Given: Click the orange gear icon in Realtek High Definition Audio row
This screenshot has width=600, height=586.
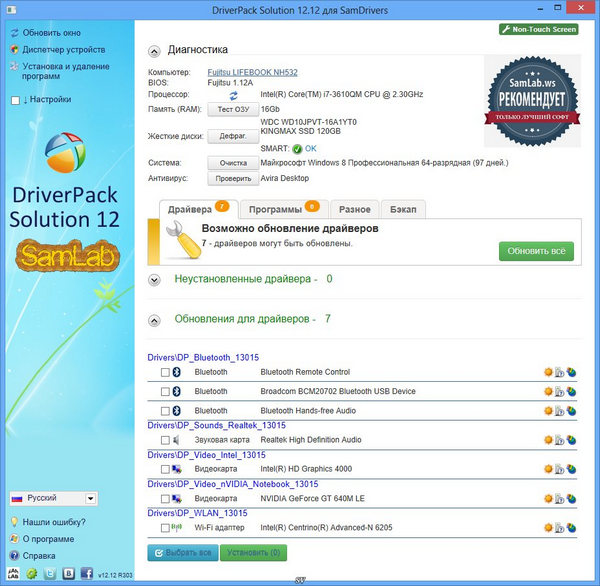Looking at the screenshot, I should coord(548,440).
